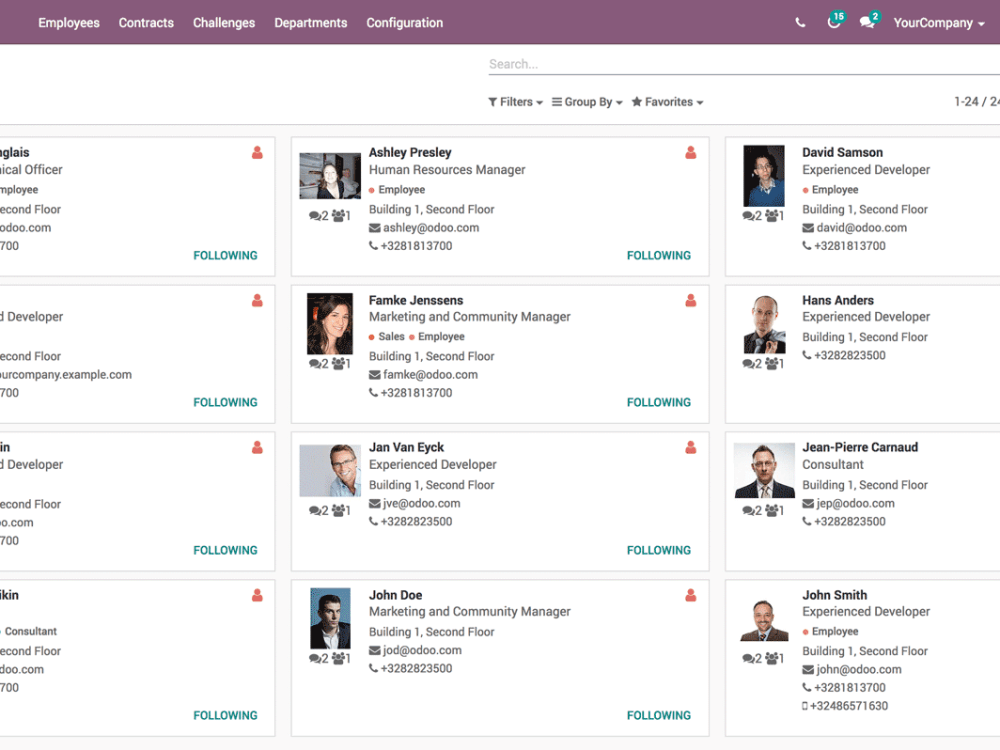Click the phone icon on Hans Anders's card
Image resolution: width=1000 pixels, height=750 pixels.
[805, 355]
